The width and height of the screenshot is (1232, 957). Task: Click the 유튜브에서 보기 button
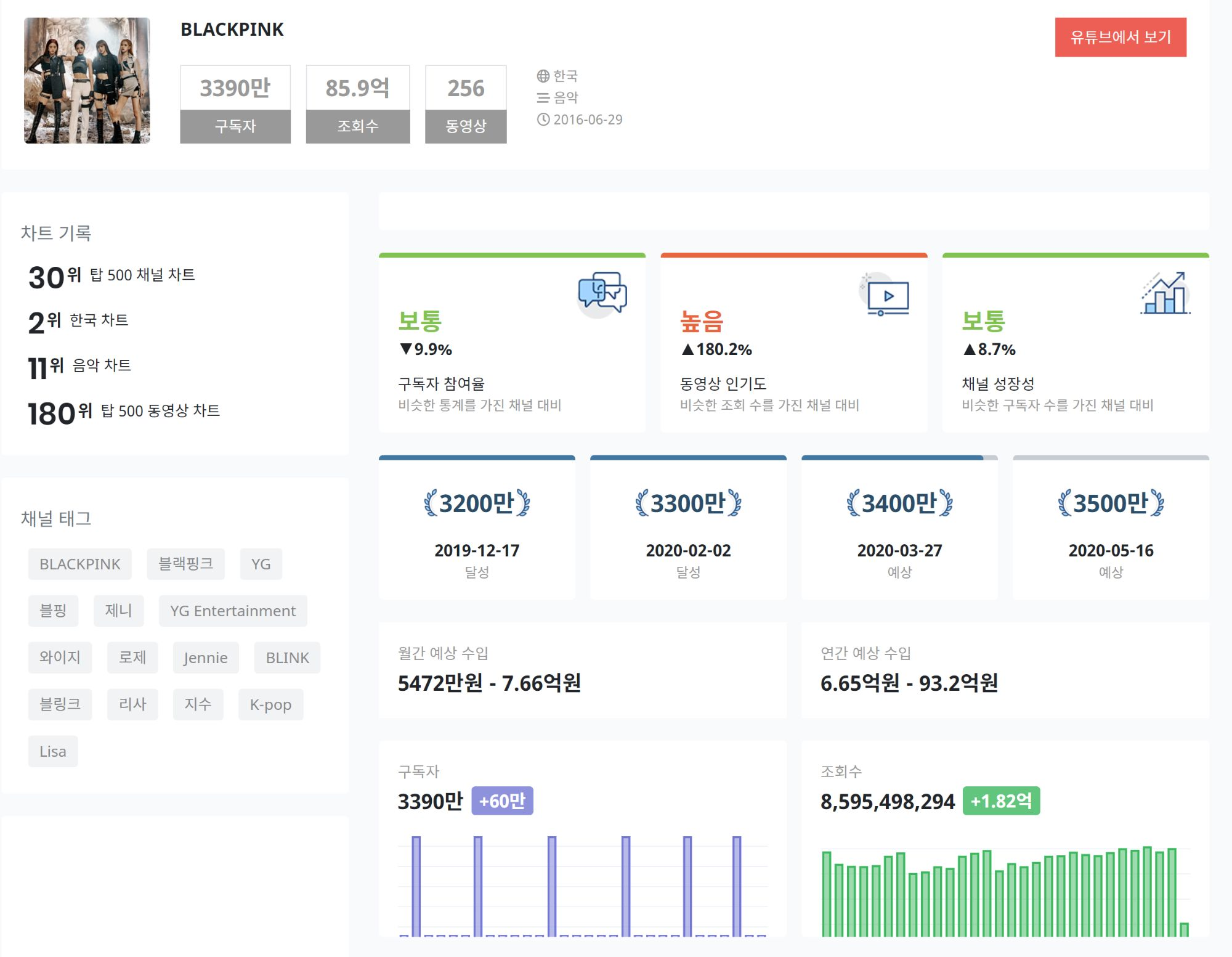click(1121, 37)
